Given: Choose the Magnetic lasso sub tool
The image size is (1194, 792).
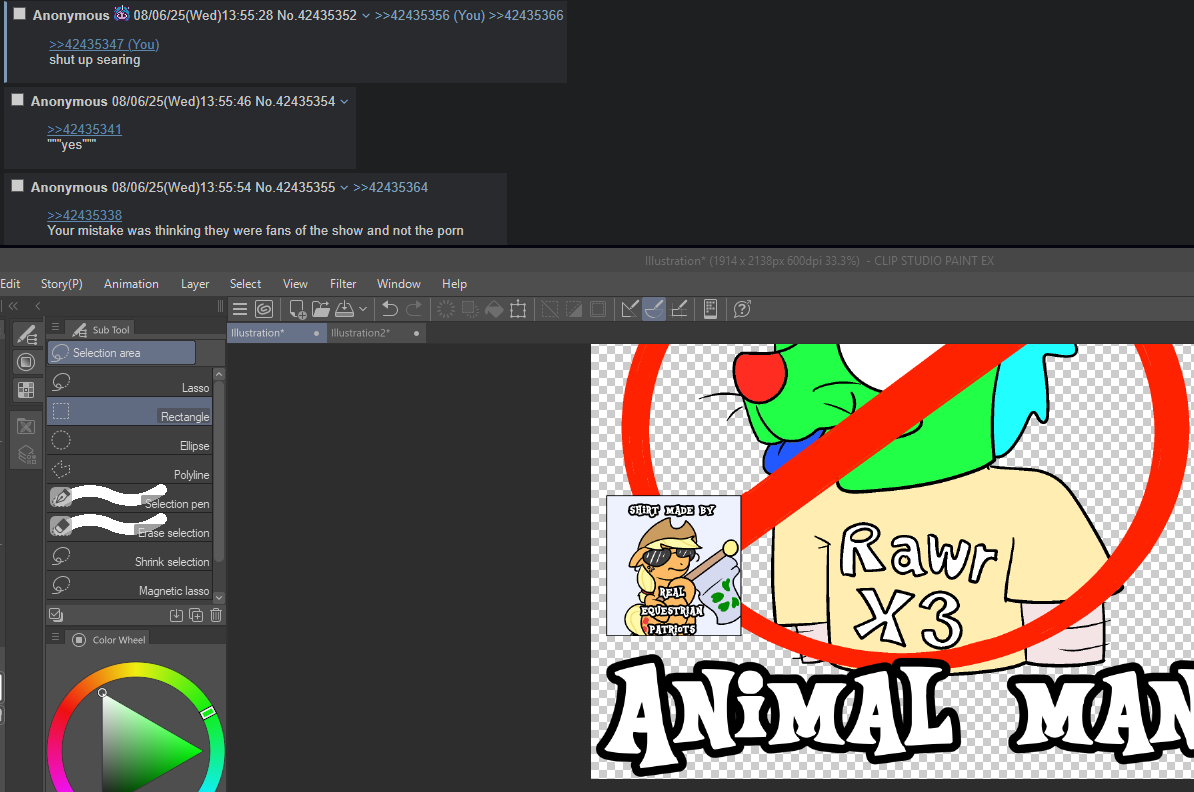Looking at the screenshot, I should [129, 585].
